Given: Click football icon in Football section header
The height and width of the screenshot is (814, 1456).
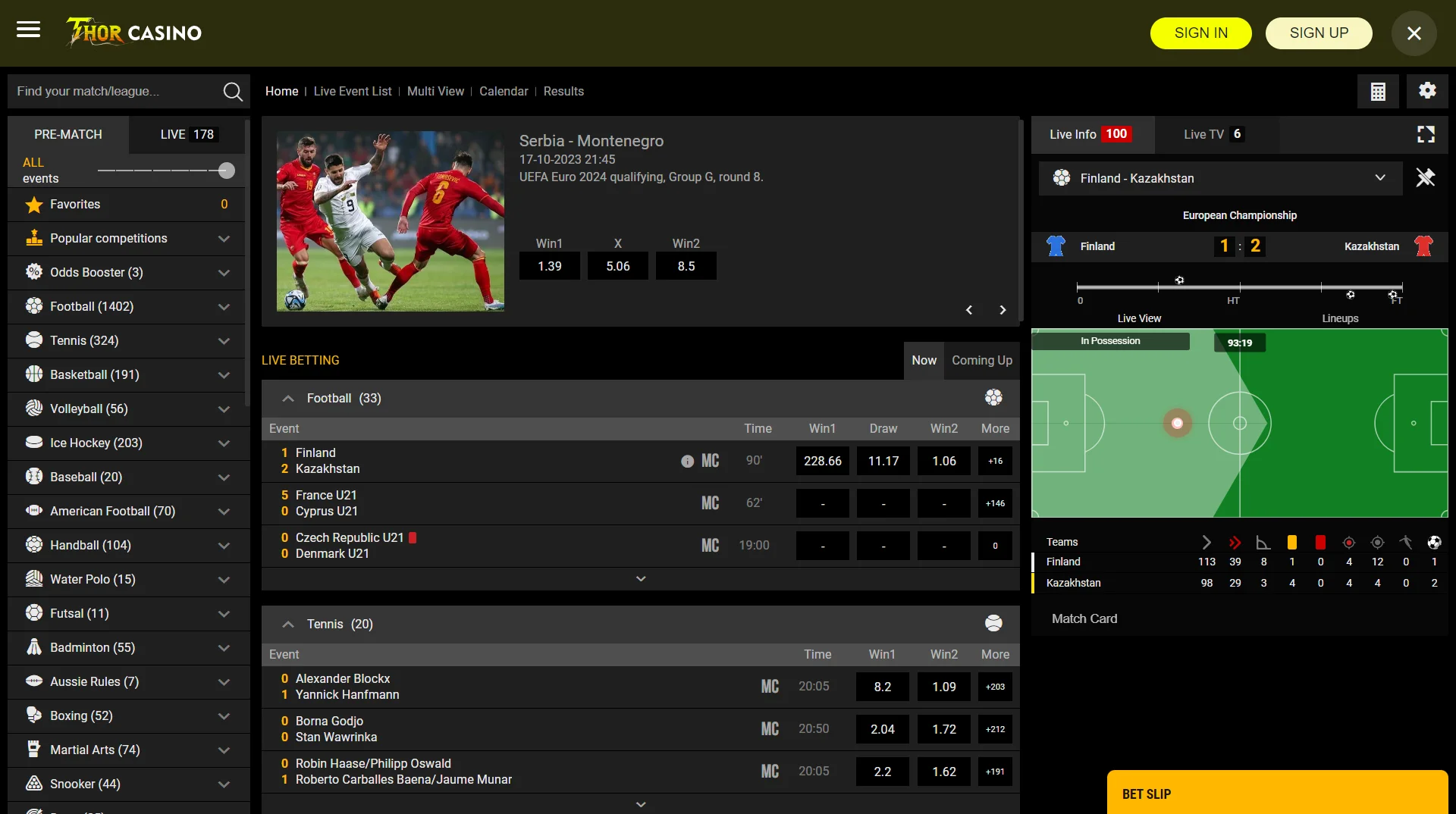Looking at the screenshot, I should click(x=993, y=398).
